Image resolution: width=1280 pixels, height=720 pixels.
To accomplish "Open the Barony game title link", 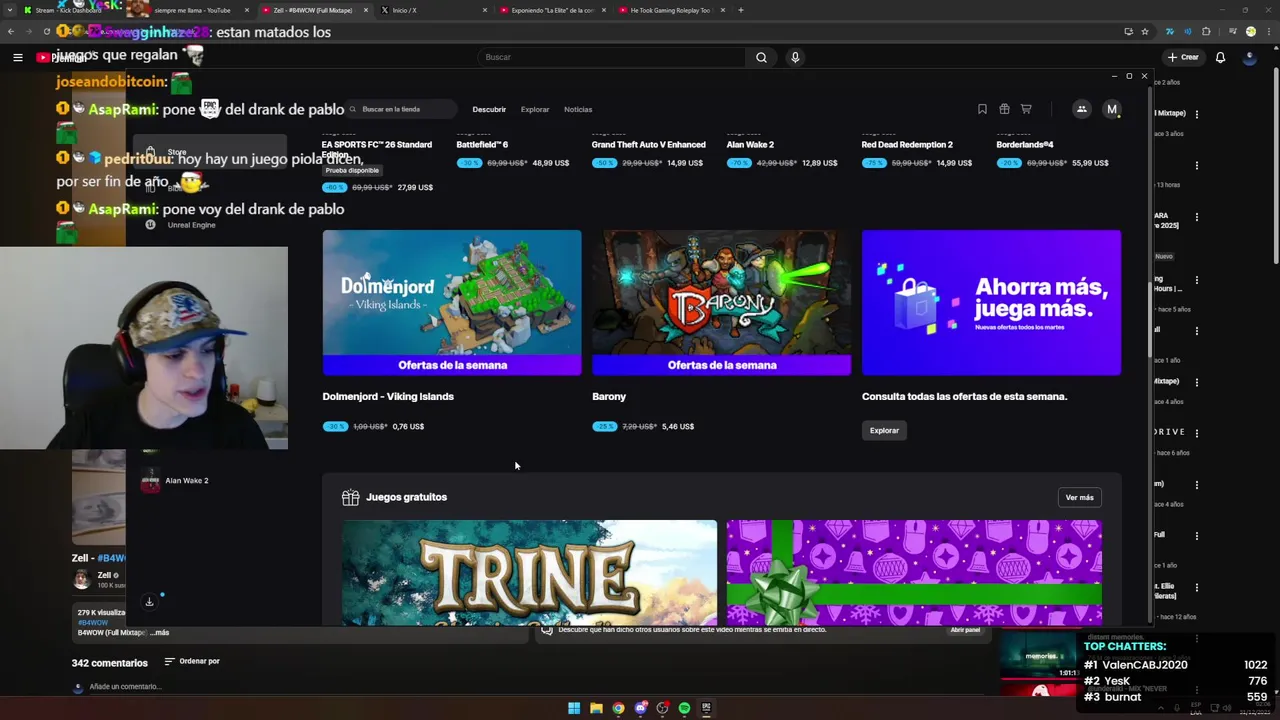I will pos(609,396).
